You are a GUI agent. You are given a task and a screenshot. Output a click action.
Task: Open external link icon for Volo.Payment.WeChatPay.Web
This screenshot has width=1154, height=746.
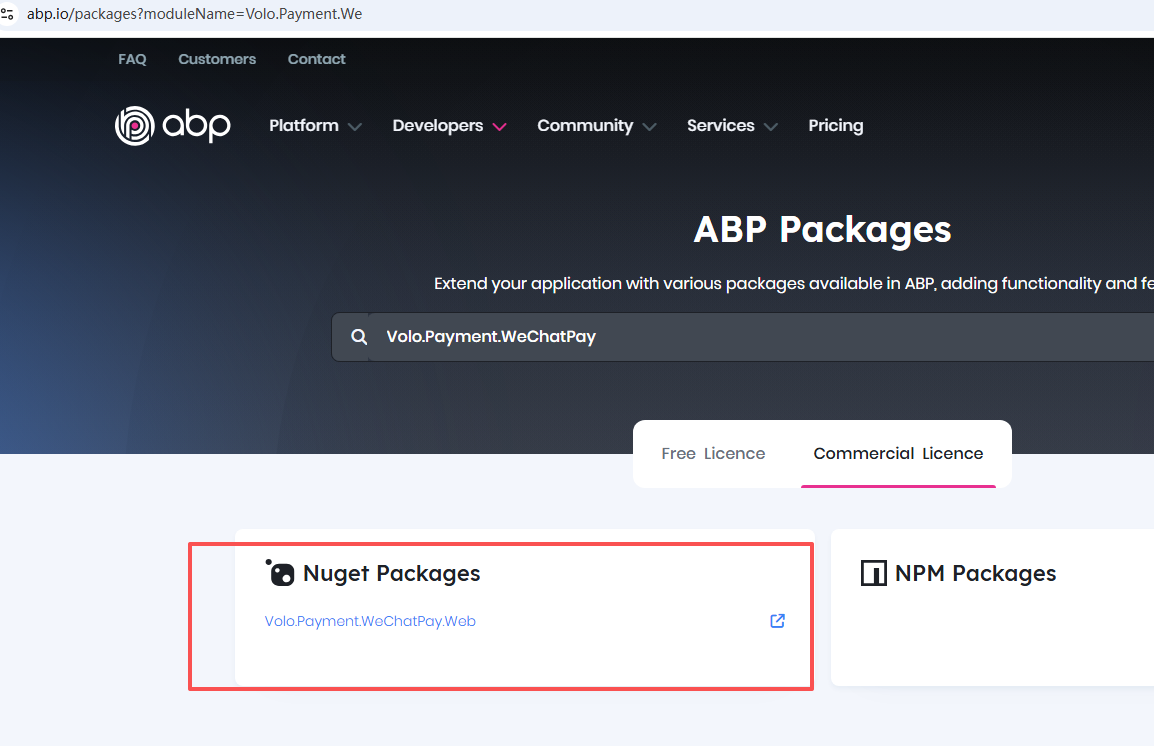[x=777, y=621]
